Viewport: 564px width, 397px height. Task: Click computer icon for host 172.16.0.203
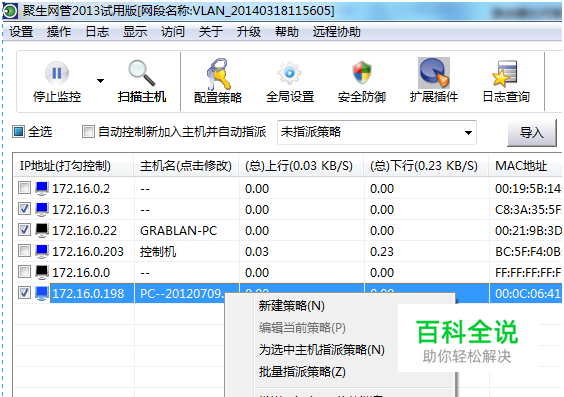tap(42, 251)
